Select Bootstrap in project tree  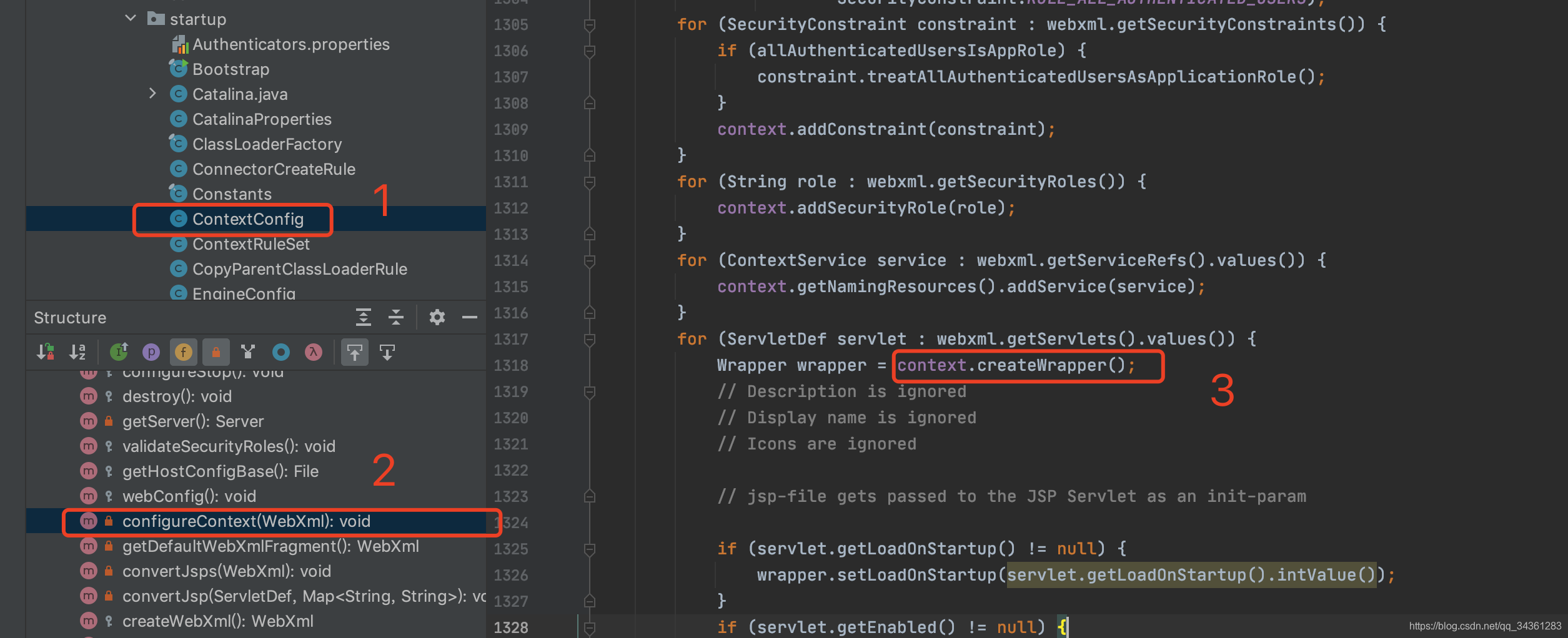coord(231,69)
